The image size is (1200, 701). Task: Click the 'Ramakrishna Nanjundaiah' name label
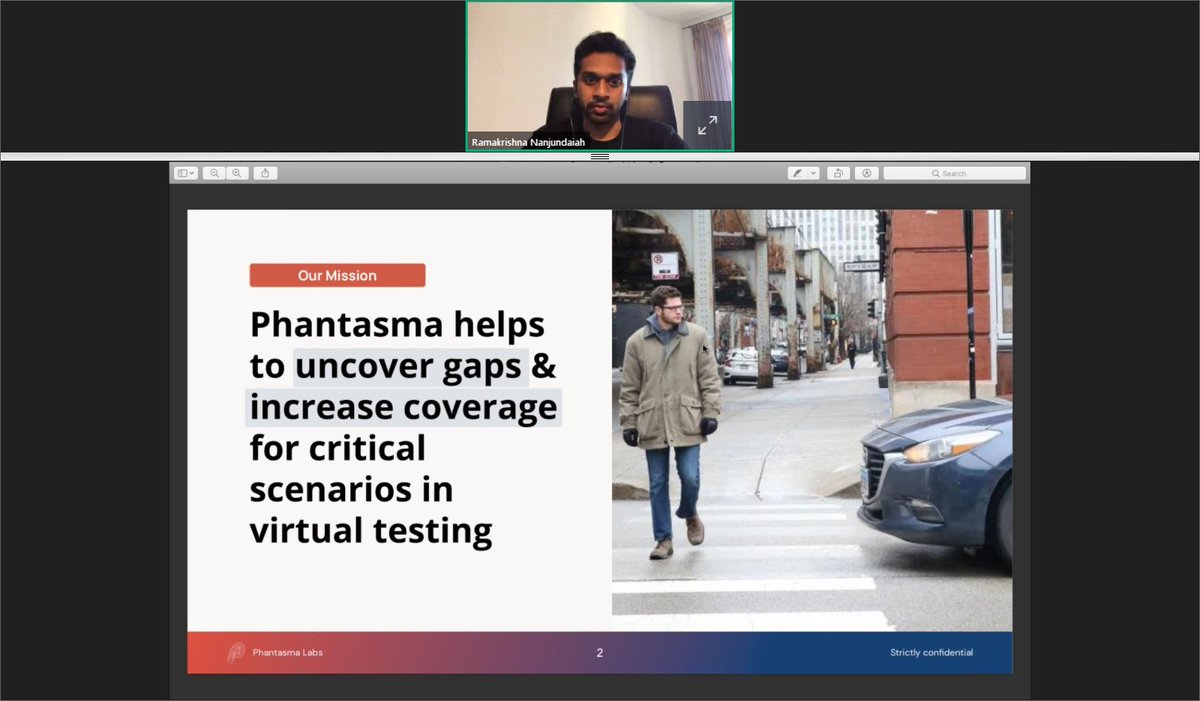click(529, 142)
